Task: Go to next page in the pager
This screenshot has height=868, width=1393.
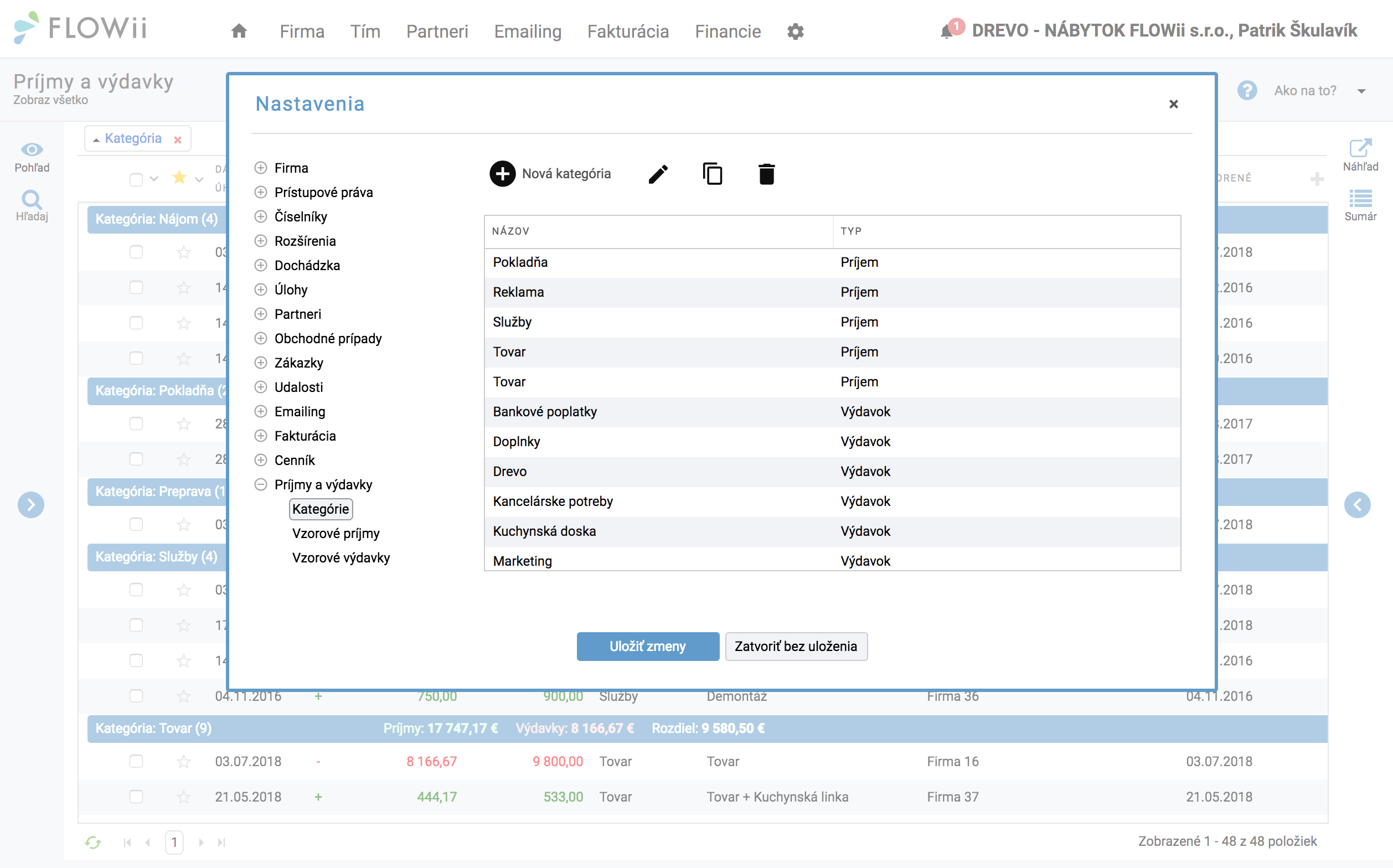Action: [201, 842]
